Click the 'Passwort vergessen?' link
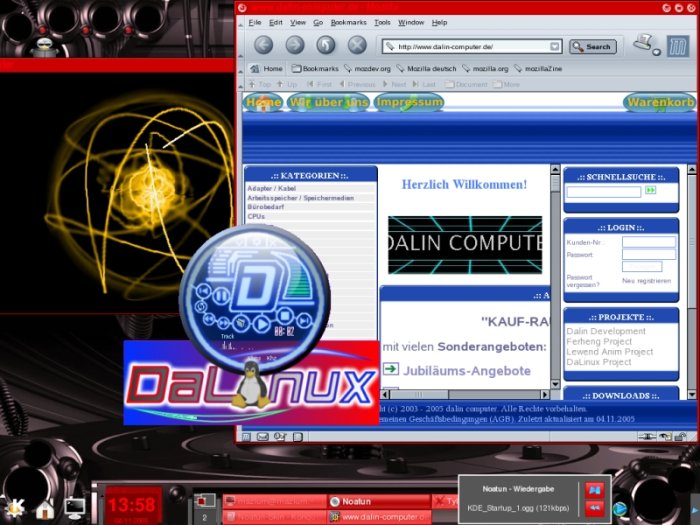Viewport: 700px width, 525px height. click(x=583, y=281)
